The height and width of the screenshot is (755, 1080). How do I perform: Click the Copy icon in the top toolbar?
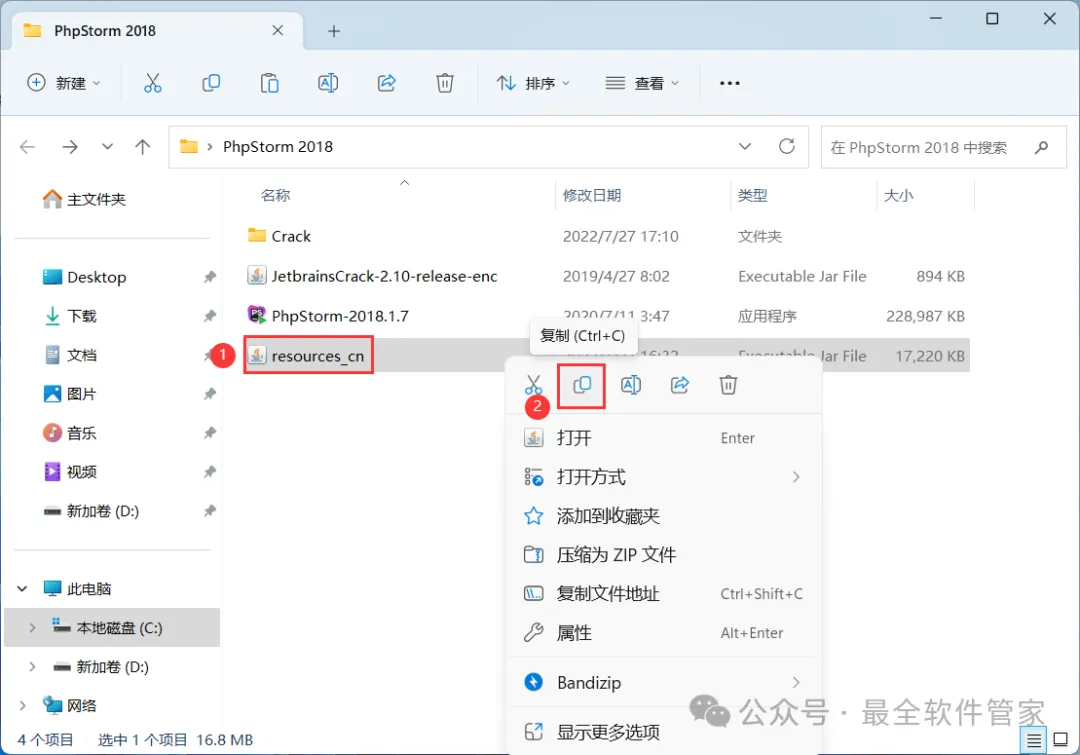coord(211,83)
